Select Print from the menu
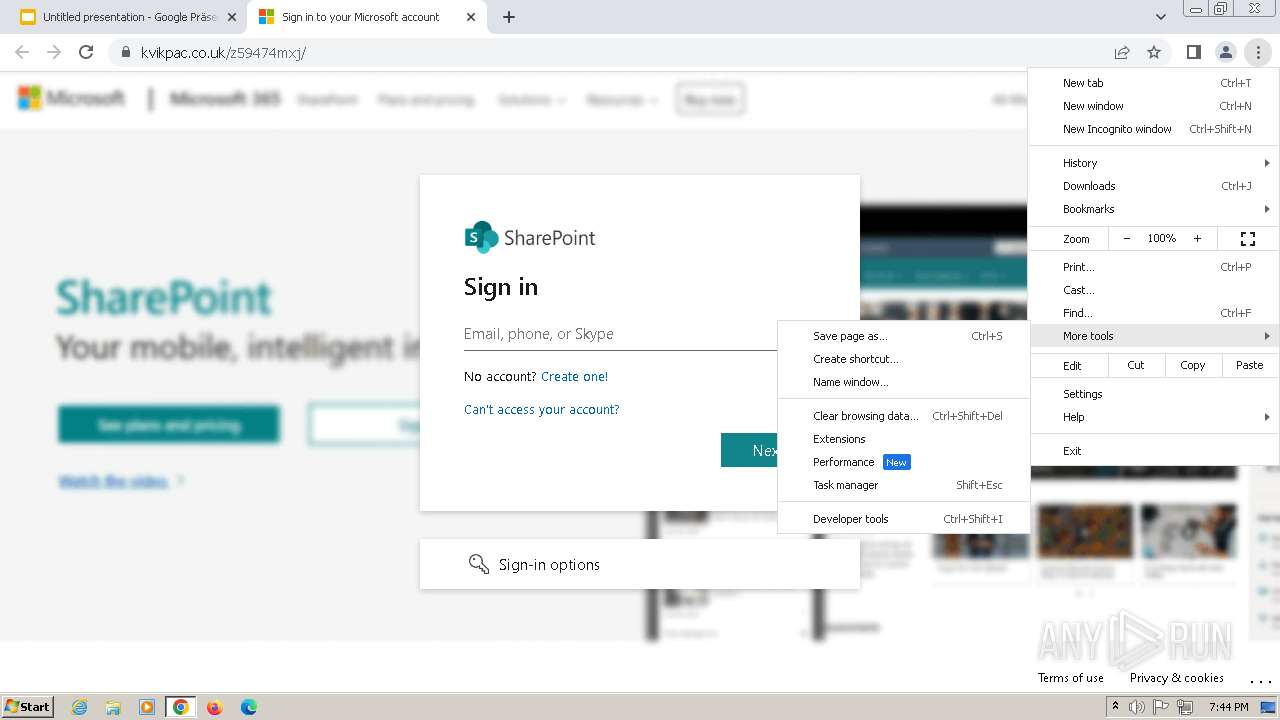 pos(1154,267)
